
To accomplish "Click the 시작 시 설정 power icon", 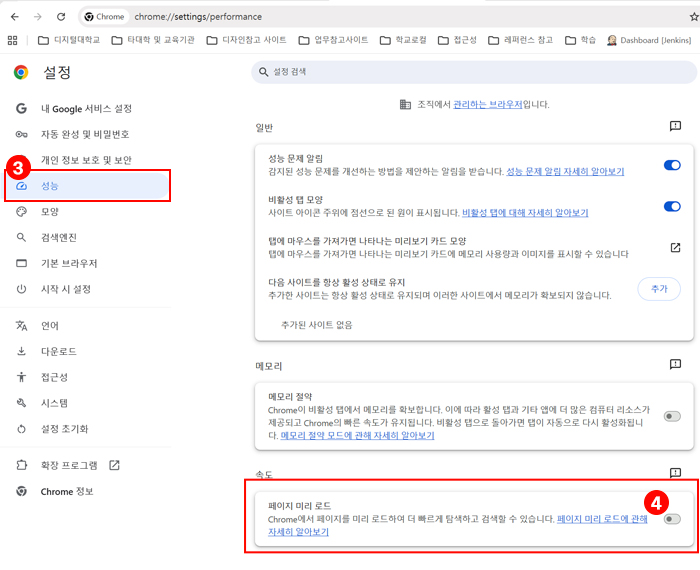I will pos(21,289).
